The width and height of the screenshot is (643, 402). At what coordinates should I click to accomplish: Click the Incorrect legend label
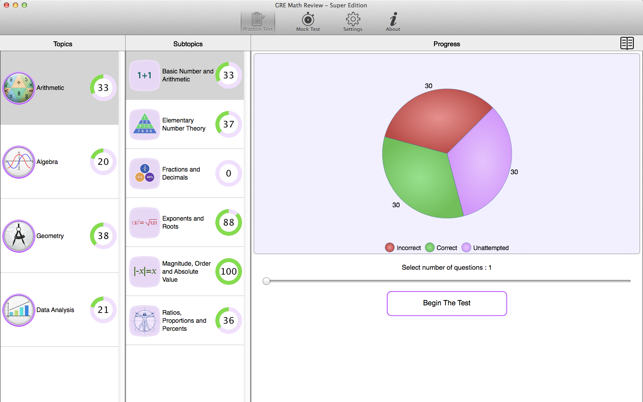point(408,248)
